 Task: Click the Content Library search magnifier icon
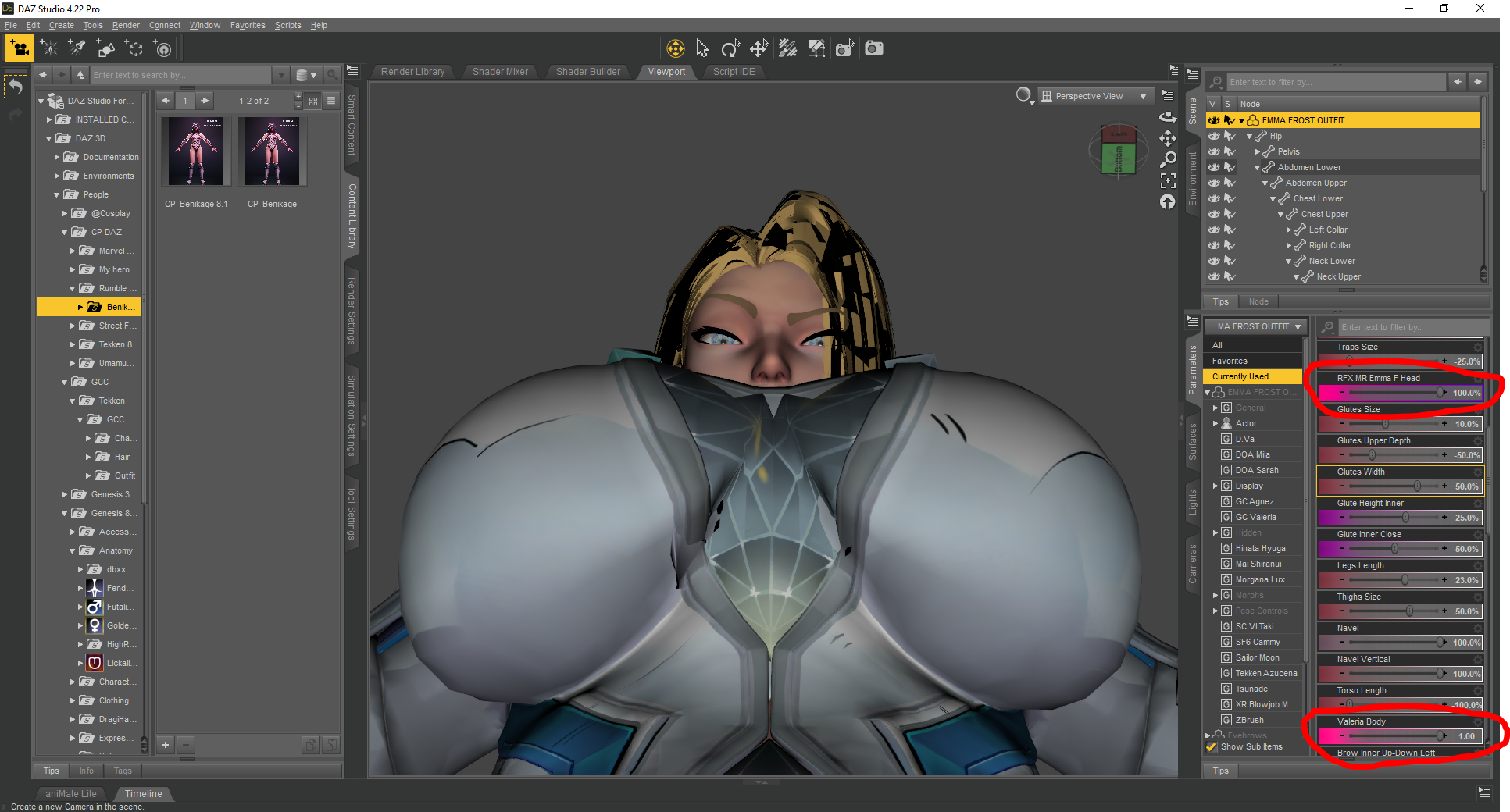[x=332, y=75]
